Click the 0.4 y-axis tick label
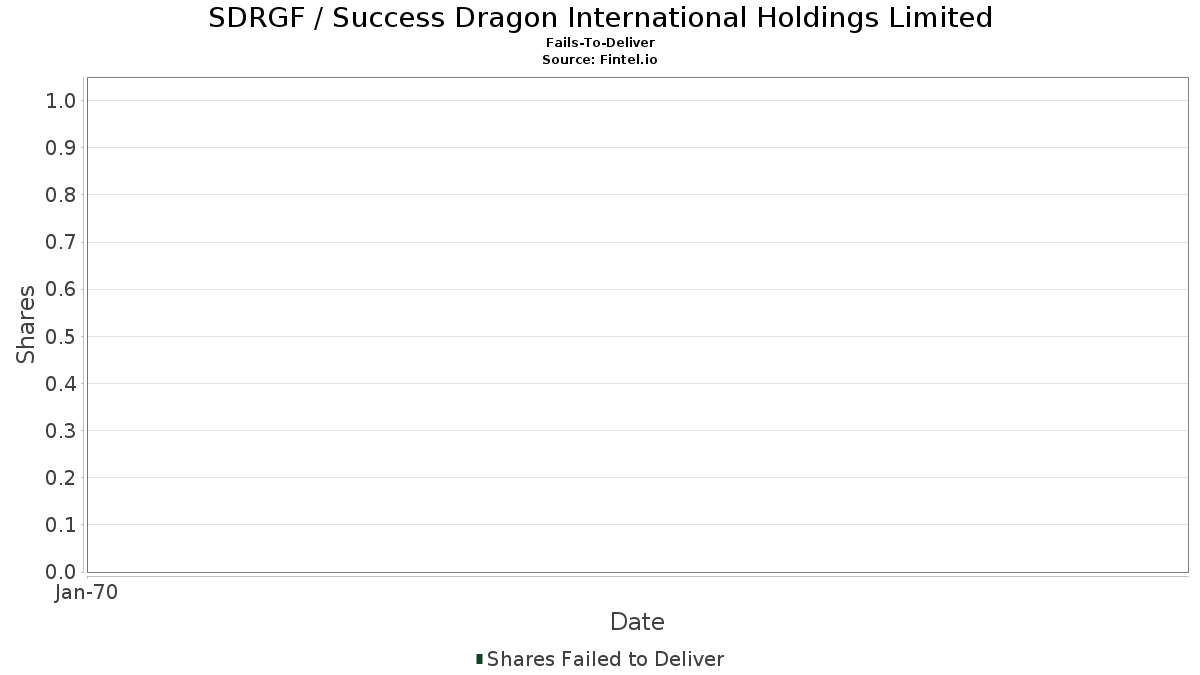 (61, 384)
